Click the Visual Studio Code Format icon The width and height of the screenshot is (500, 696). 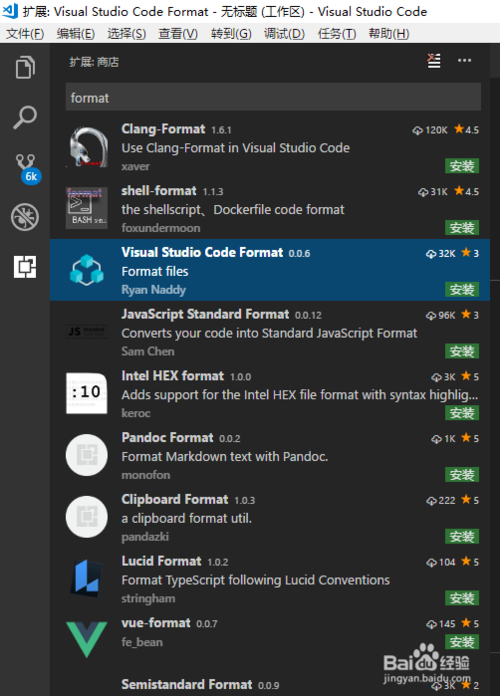87,270
